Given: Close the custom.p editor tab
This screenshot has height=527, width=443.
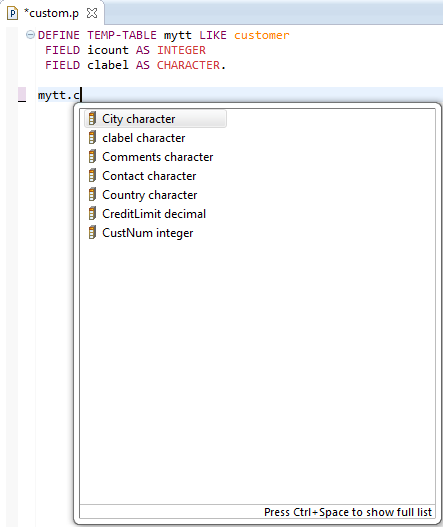Looking at the screenshot, I should click(x=92, y=13).
